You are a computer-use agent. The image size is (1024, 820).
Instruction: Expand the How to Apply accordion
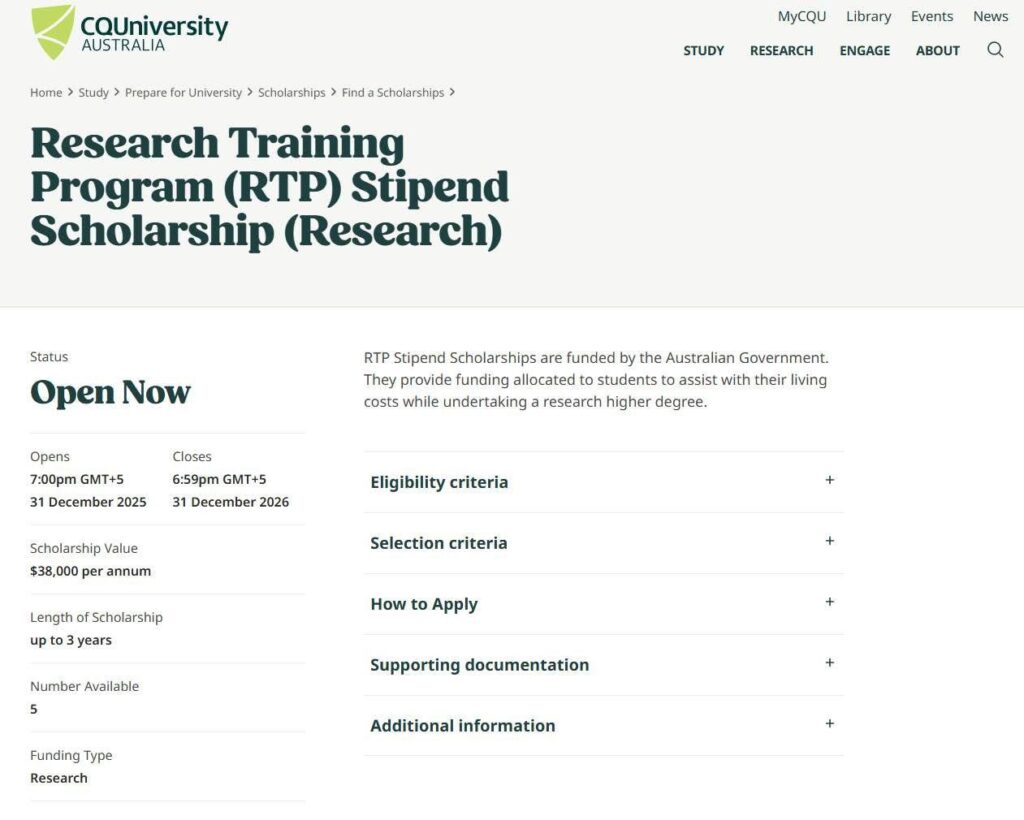click(x=424, y=604)
